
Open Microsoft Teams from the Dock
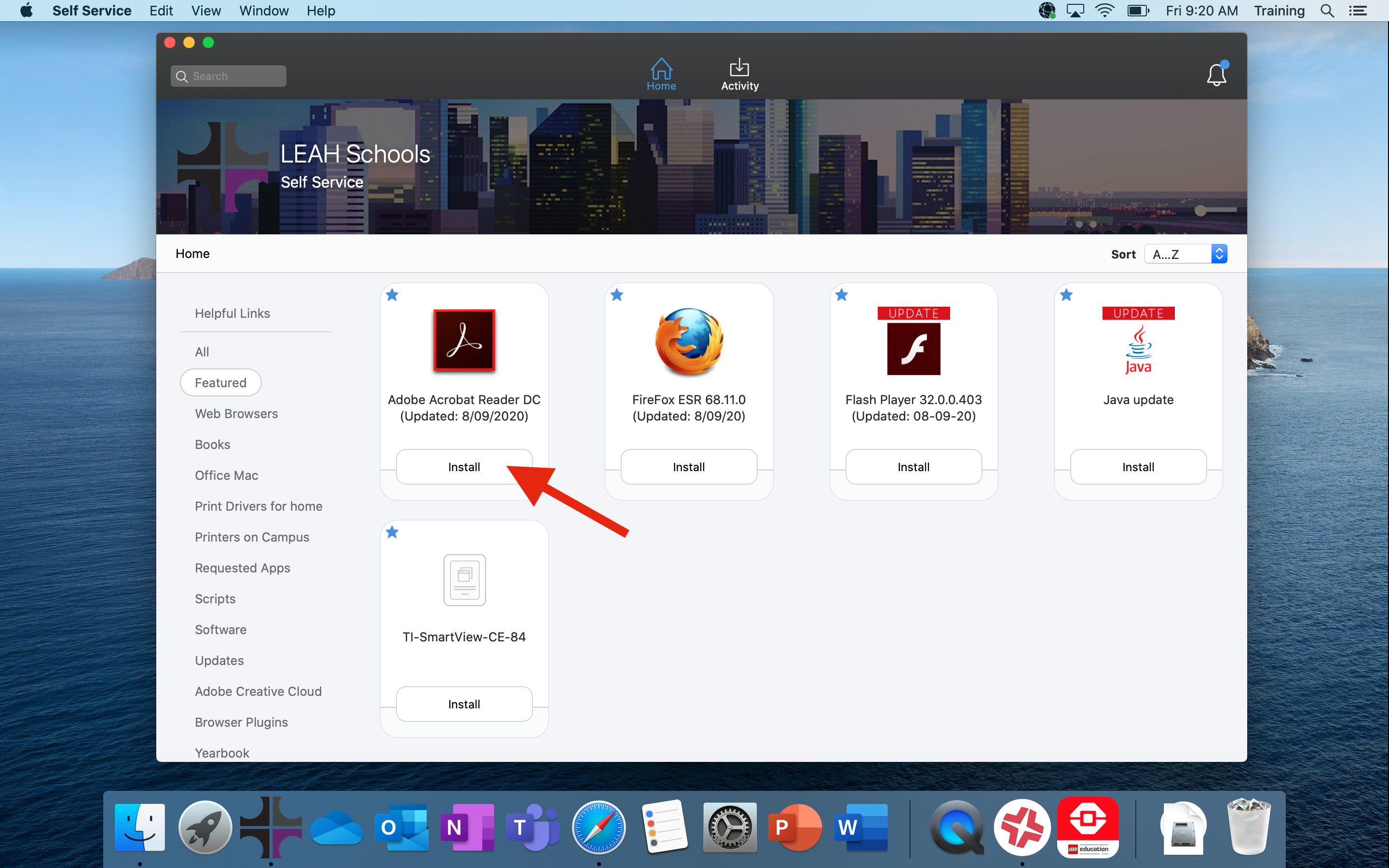click(533, 827)
